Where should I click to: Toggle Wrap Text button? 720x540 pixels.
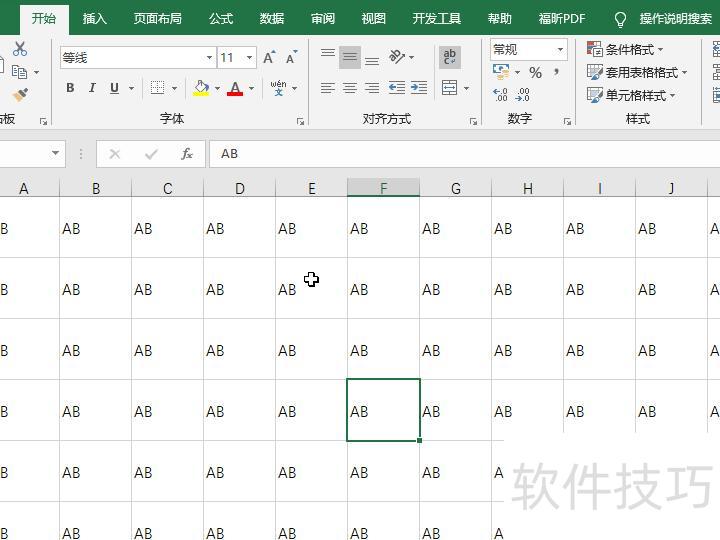click(450, 57)
